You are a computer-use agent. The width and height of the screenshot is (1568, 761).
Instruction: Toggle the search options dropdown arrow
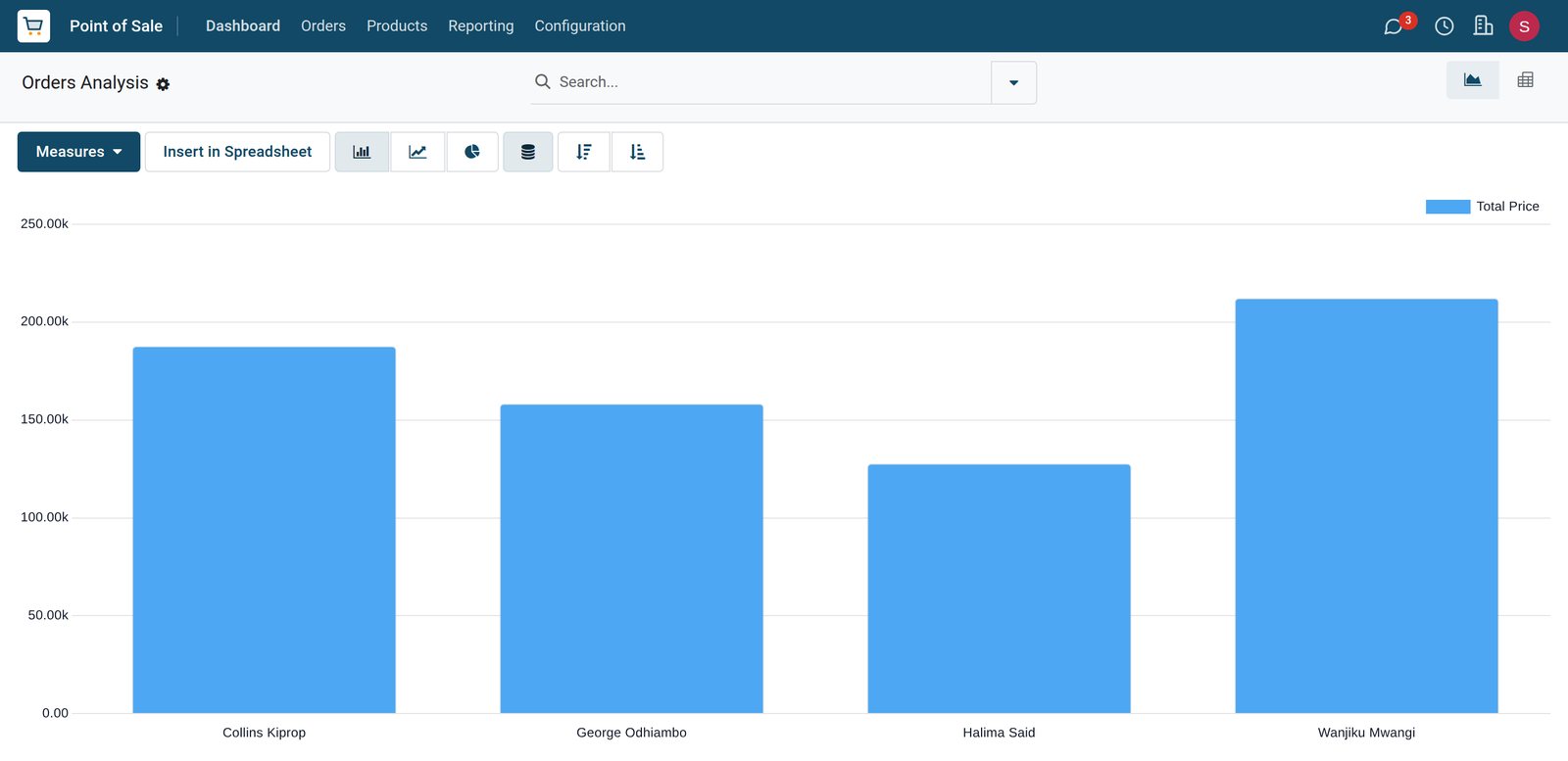[1013, 82]
